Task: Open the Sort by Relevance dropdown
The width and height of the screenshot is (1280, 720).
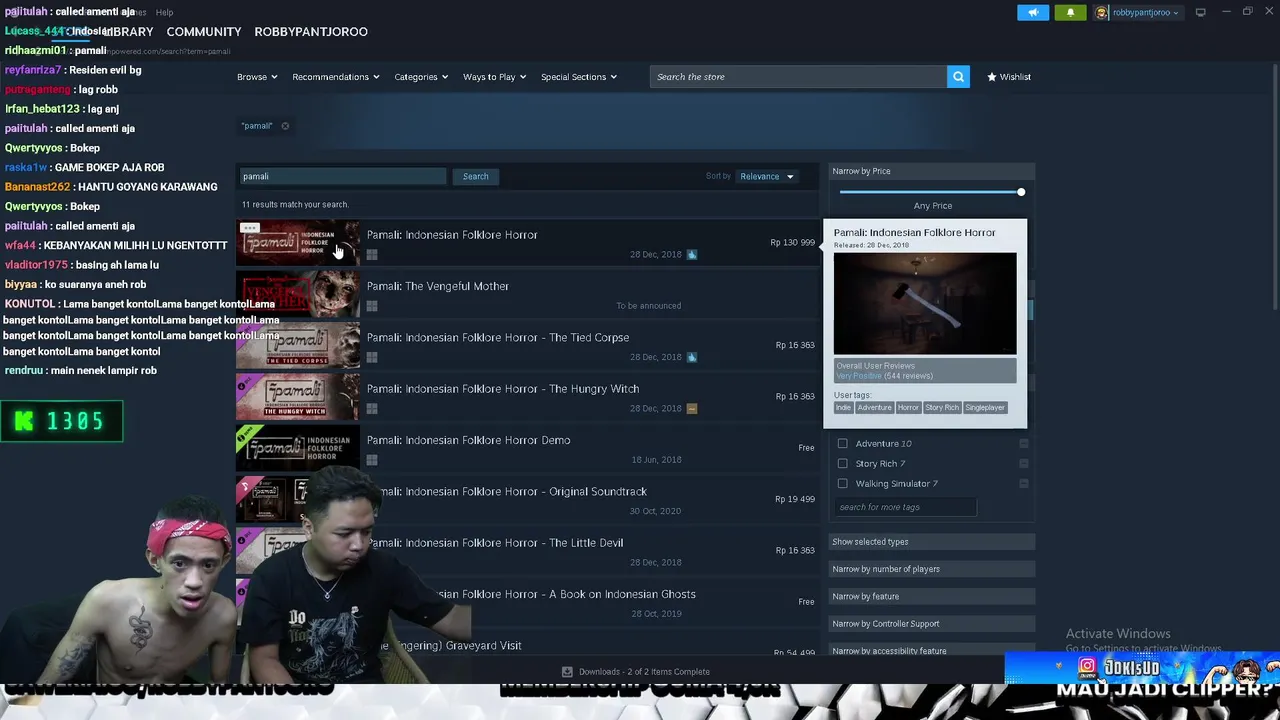Action: 766,176
